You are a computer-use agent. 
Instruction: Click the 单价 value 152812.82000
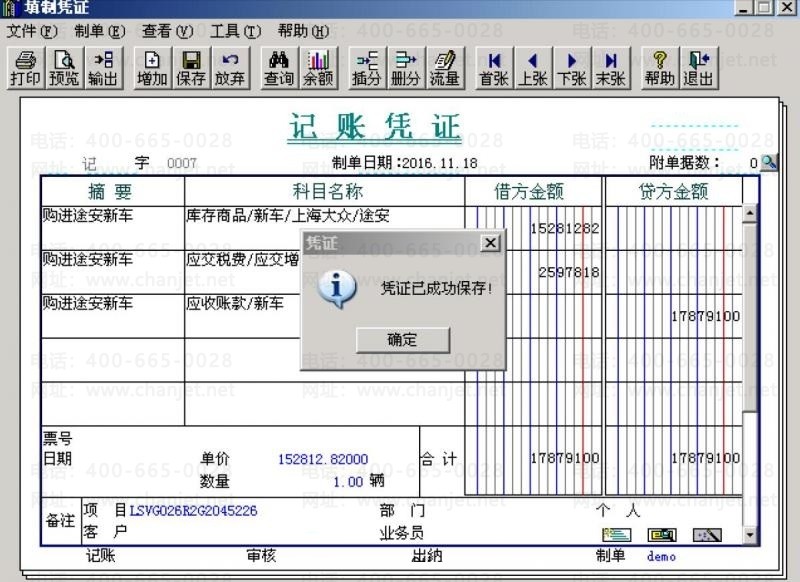[x=323, y=459]
